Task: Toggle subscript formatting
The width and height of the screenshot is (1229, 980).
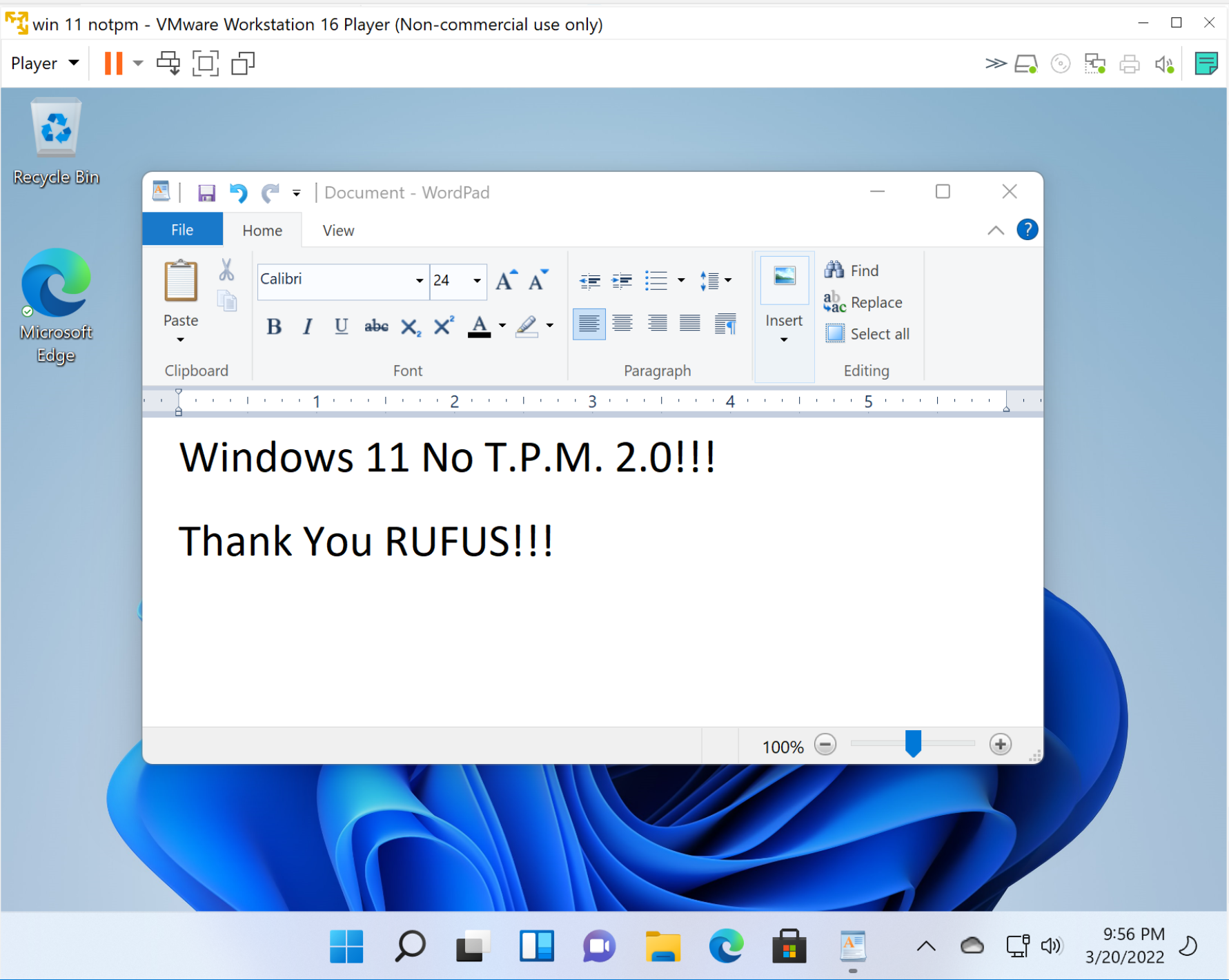Action: [x=411, y=326]
